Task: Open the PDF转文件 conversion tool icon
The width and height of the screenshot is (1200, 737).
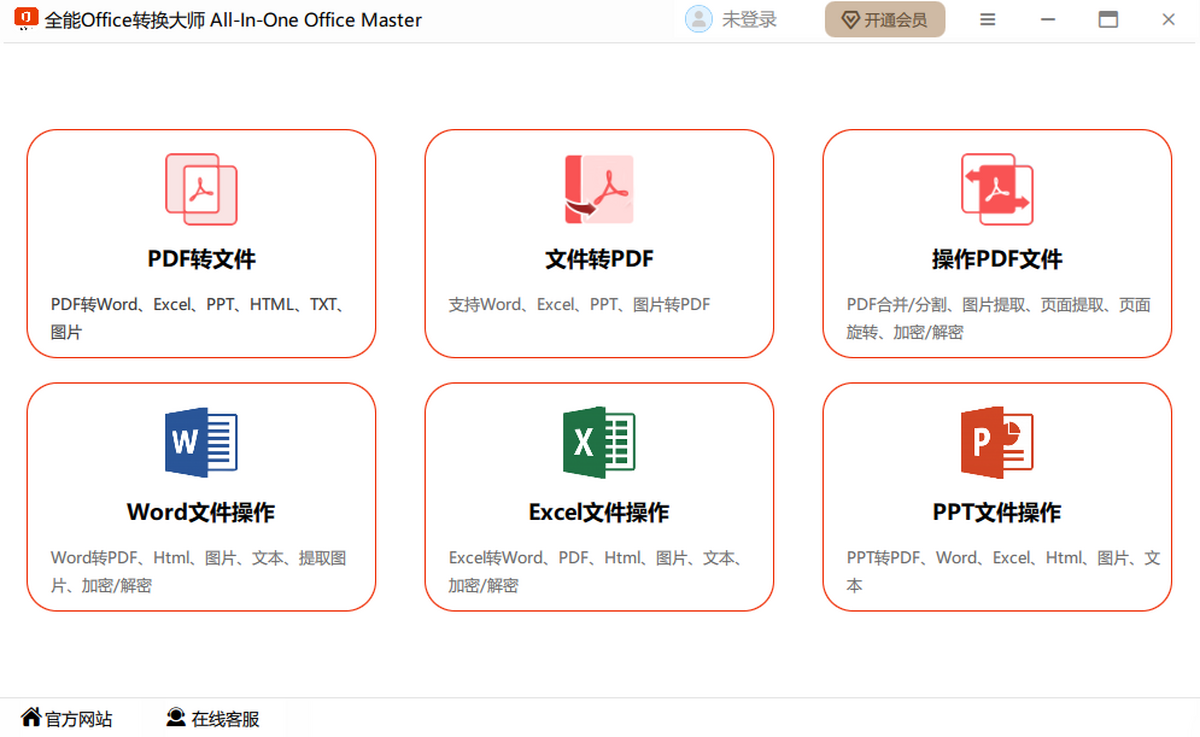Action: click(200, 188)
